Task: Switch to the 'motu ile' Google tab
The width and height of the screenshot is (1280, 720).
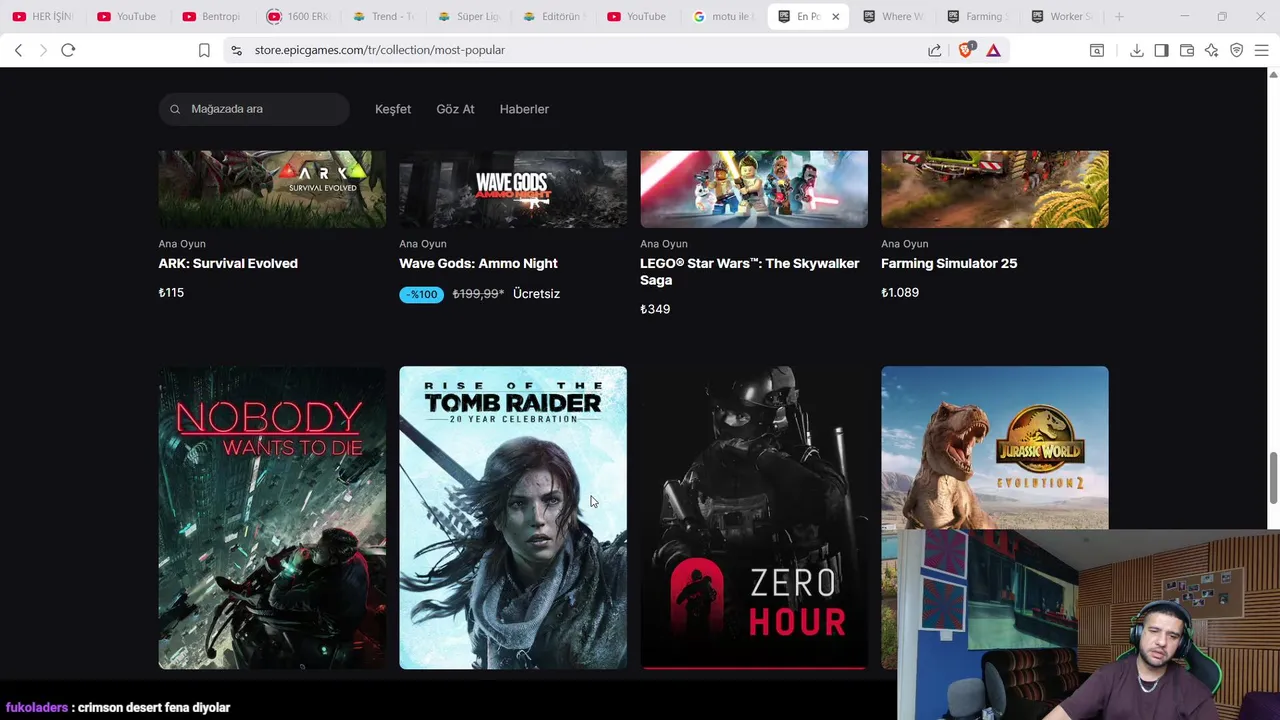Action: click(723, 16)
